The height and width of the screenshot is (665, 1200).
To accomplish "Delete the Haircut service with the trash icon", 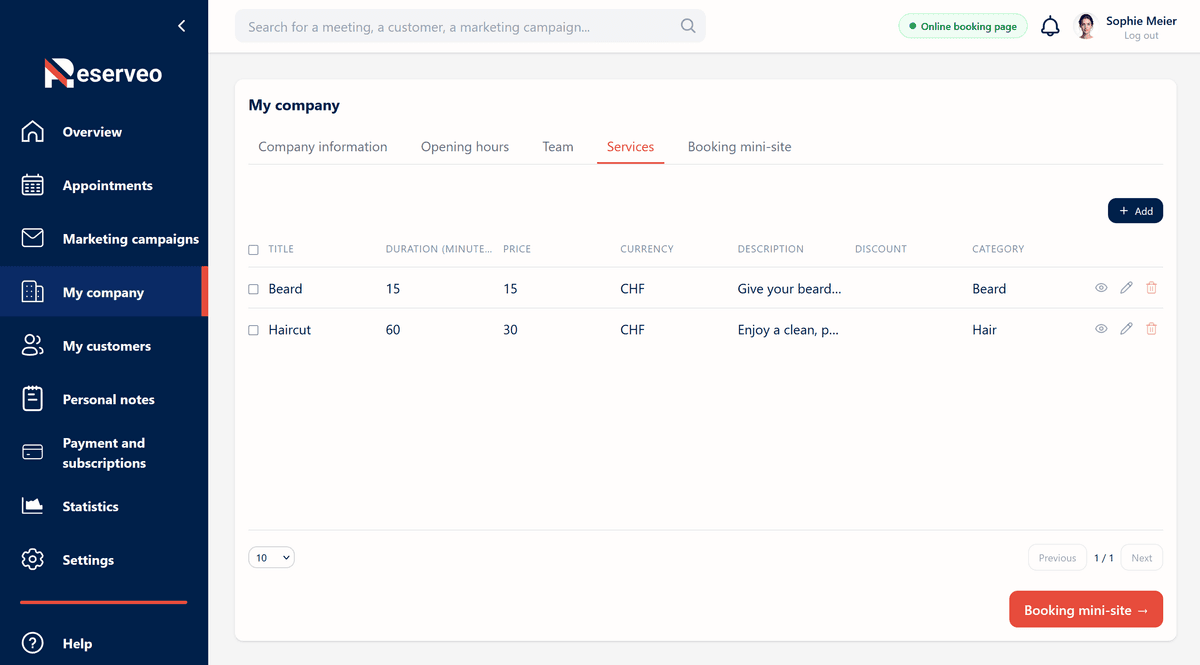I will 1151,329.
